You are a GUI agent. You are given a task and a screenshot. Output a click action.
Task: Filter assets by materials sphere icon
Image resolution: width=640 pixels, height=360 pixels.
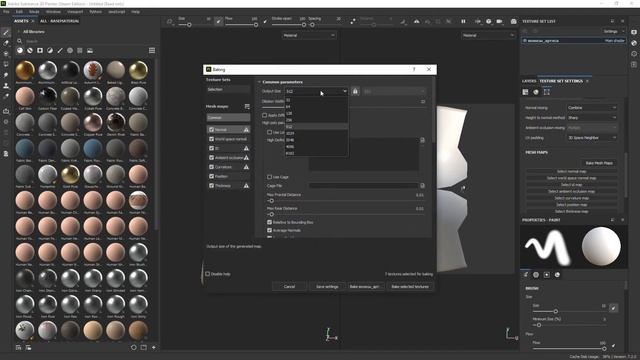pos(20,51)
